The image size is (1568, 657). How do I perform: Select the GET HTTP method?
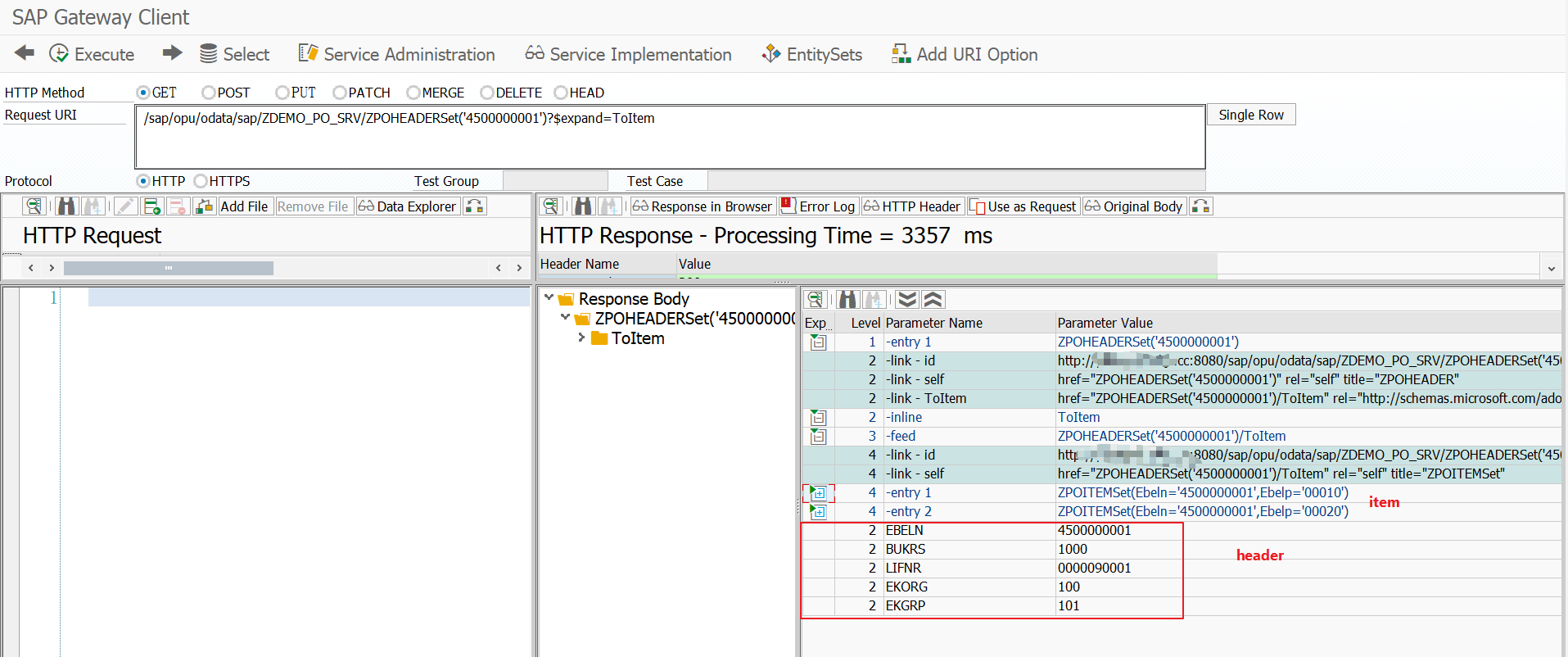(143, 93)
